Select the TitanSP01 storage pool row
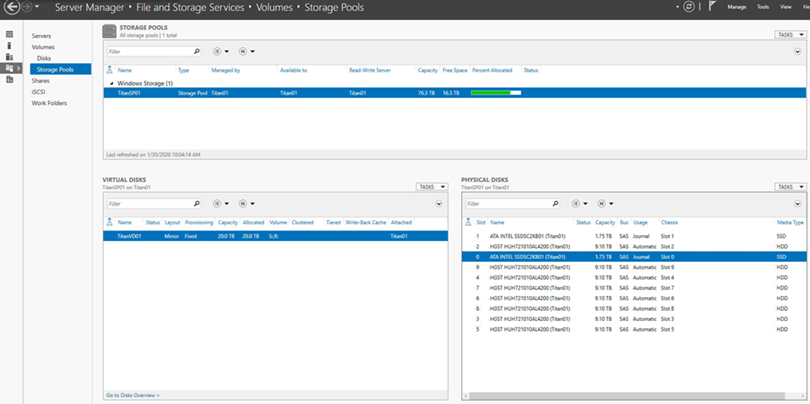 click(x=454, y=93)
